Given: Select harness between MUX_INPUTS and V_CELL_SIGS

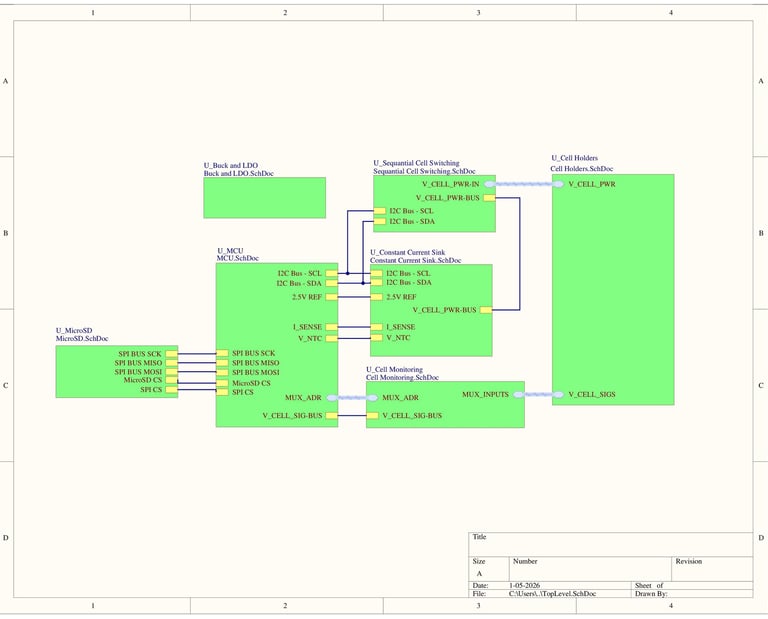Looking at the screenshot, I should pyautogui.click(x=538, y=395).
